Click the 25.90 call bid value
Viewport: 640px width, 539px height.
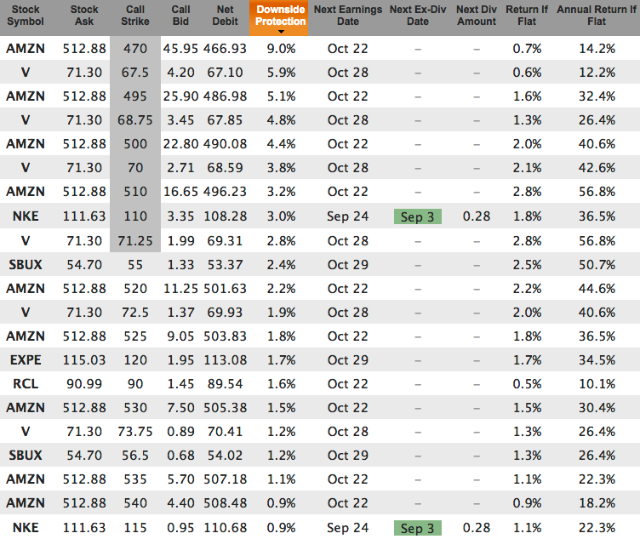click(180, 96)
